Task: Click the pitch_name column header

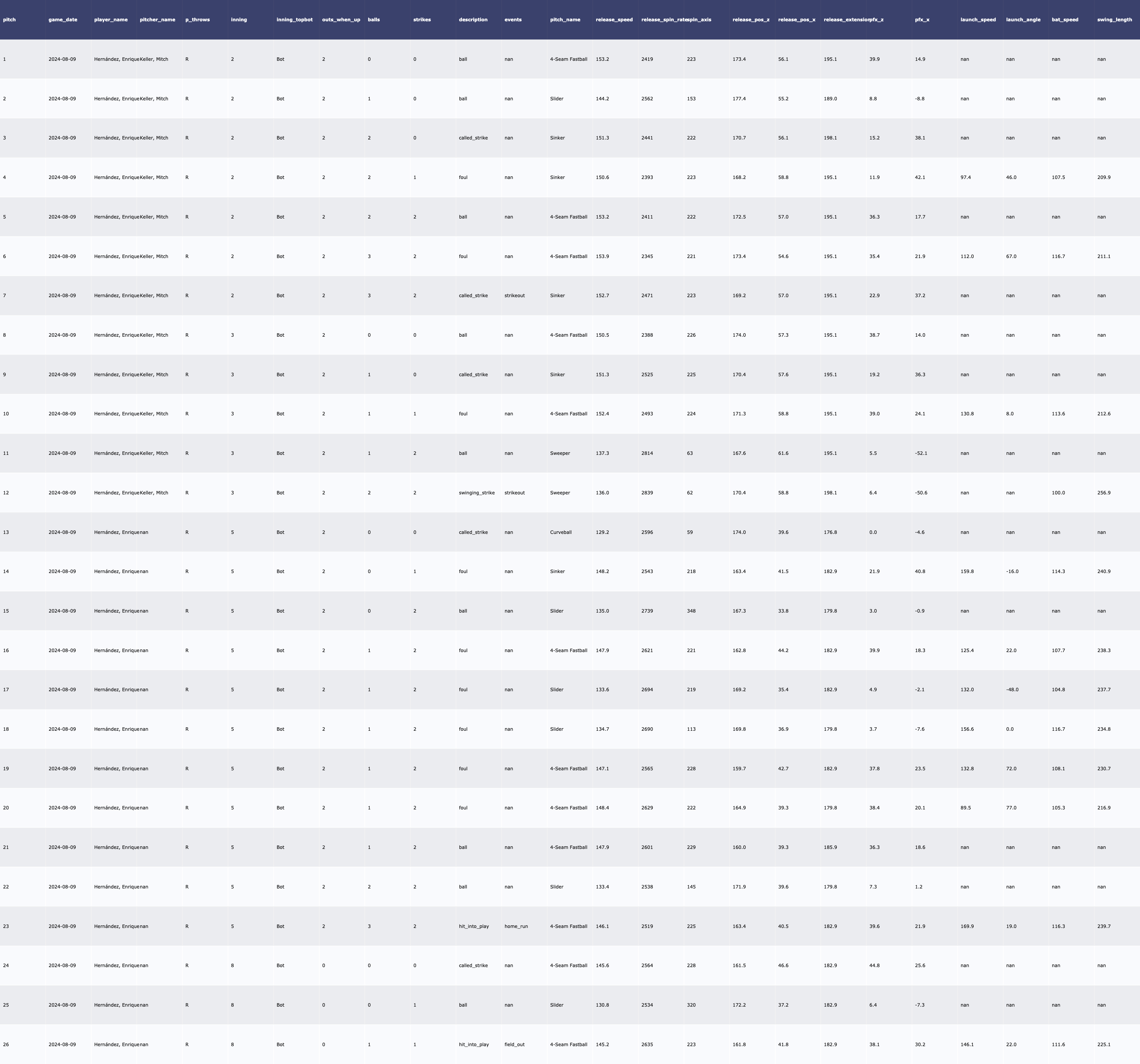Action: (565, 19)
